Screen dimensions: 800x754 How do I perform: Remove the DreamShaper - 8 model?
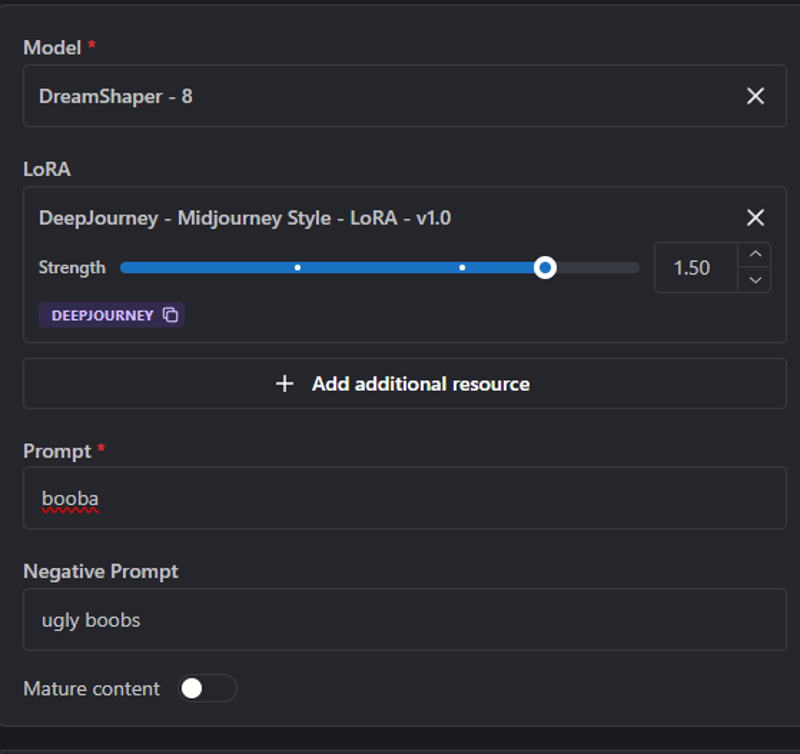755,96
